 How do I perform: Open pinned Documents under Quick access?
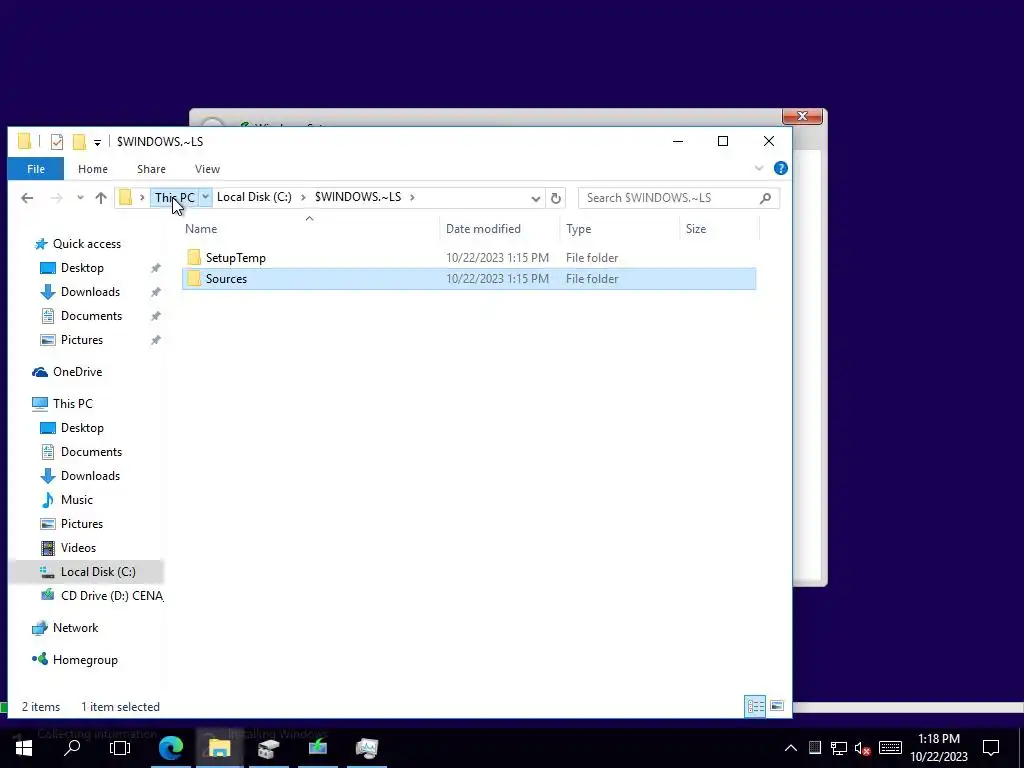point(91,316)
